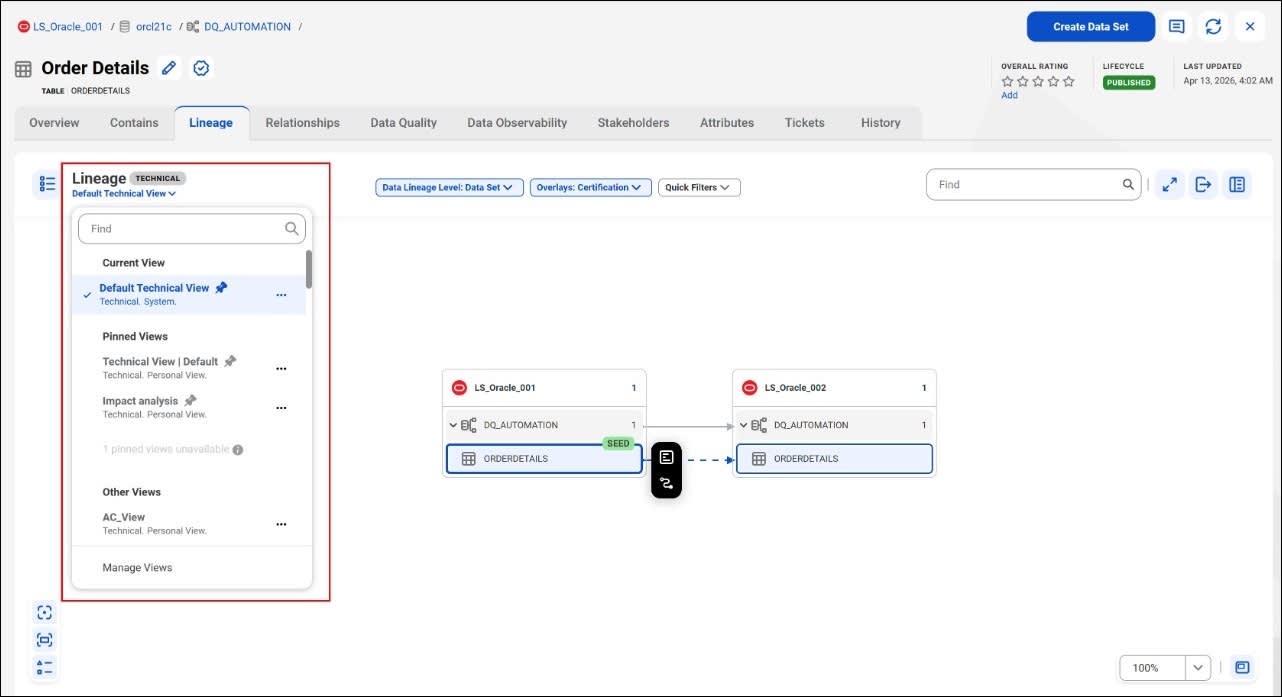The width and height of the screenshot is (1282, 697).
Task: Click the PUBLISHED lifecycle badge
Action: click(x=1129, y=83)
